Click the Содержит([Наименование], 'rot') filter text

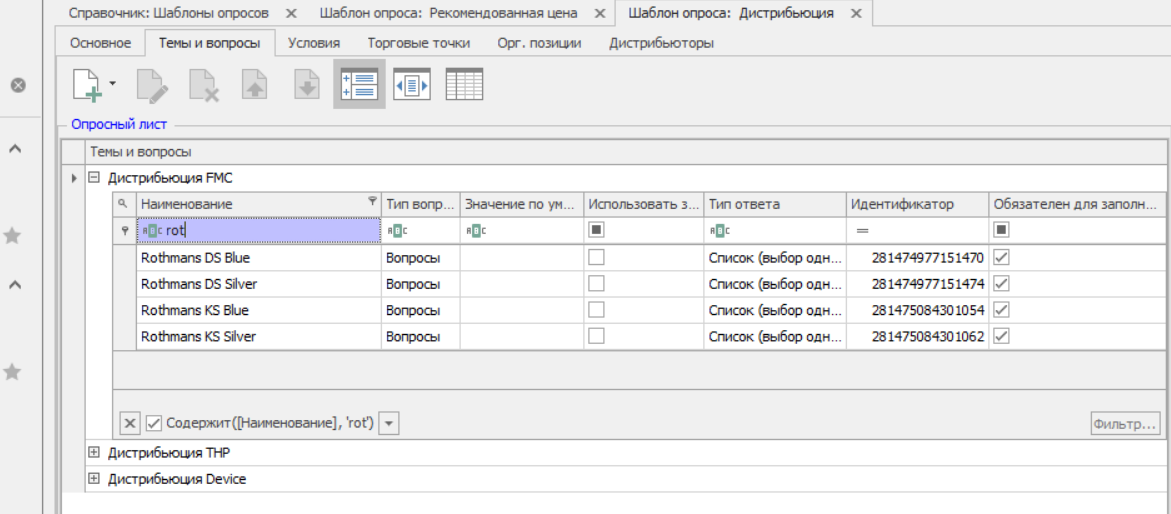pos(270,424)
